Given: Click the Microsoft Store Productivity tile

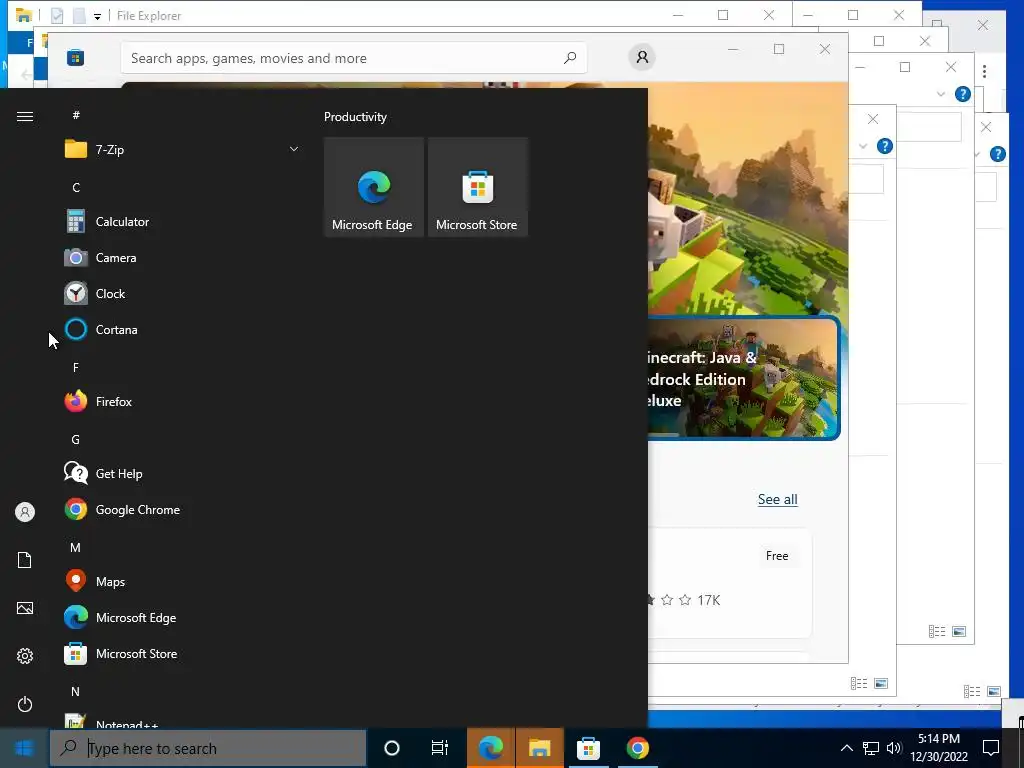Looking at the screenshot, I should [477, 187].
